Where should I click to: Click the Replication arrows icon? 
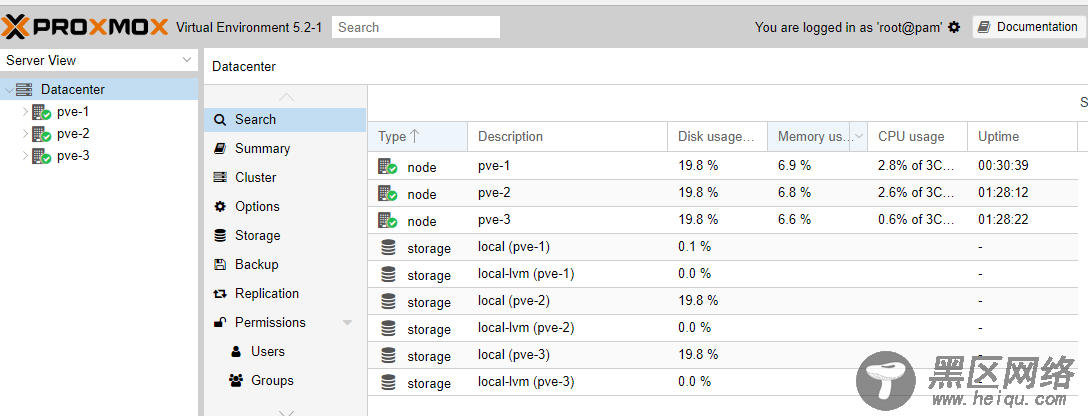click(220, 294)
